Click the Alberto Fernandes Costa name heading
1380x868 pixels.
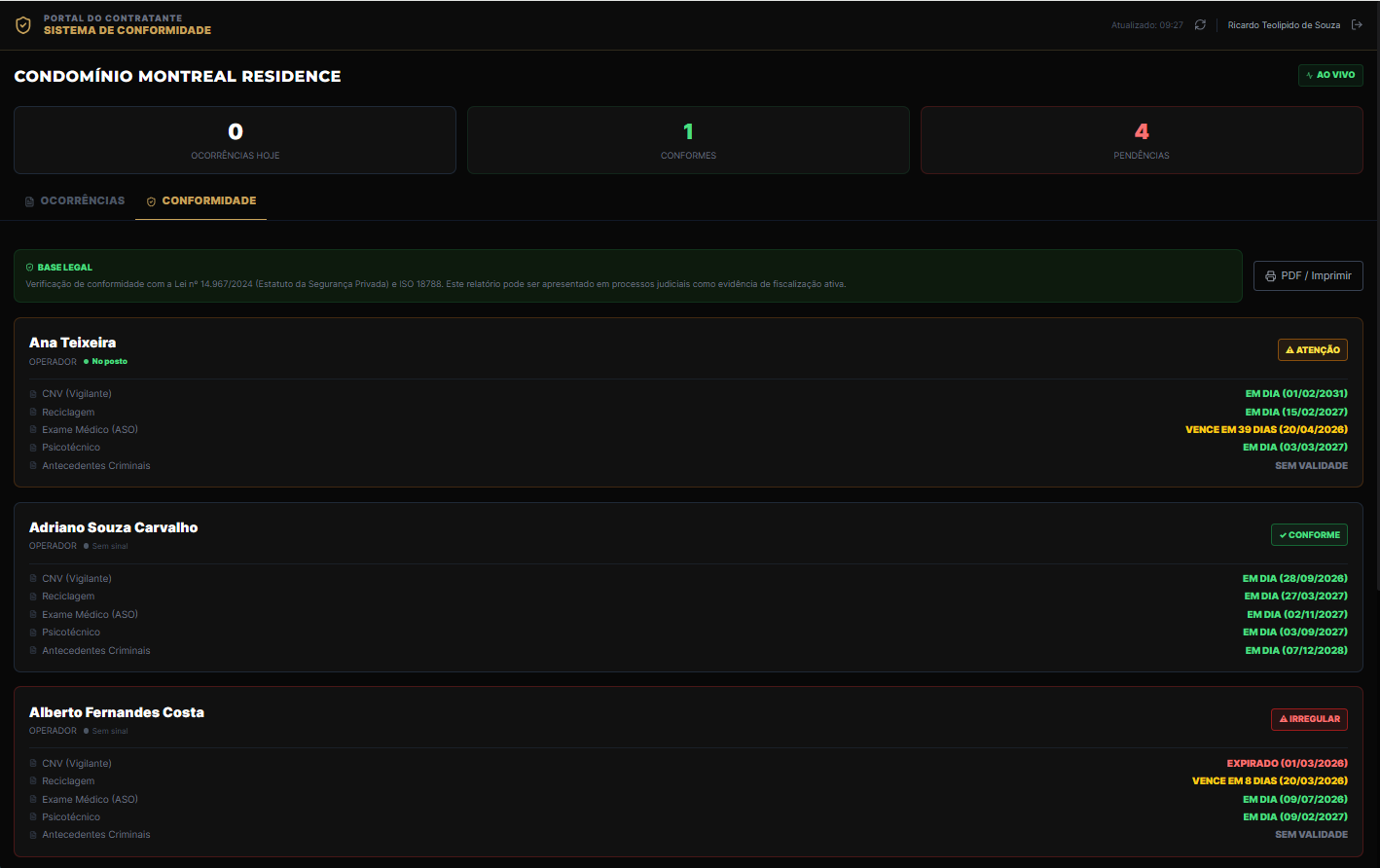[x=117, y=712]
